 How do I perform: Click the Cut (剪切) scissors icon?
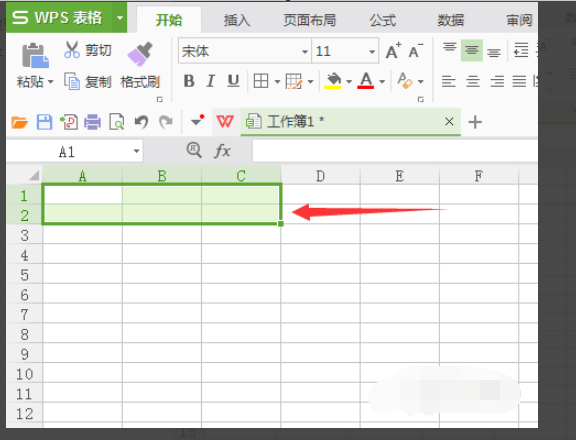[72, 50]
